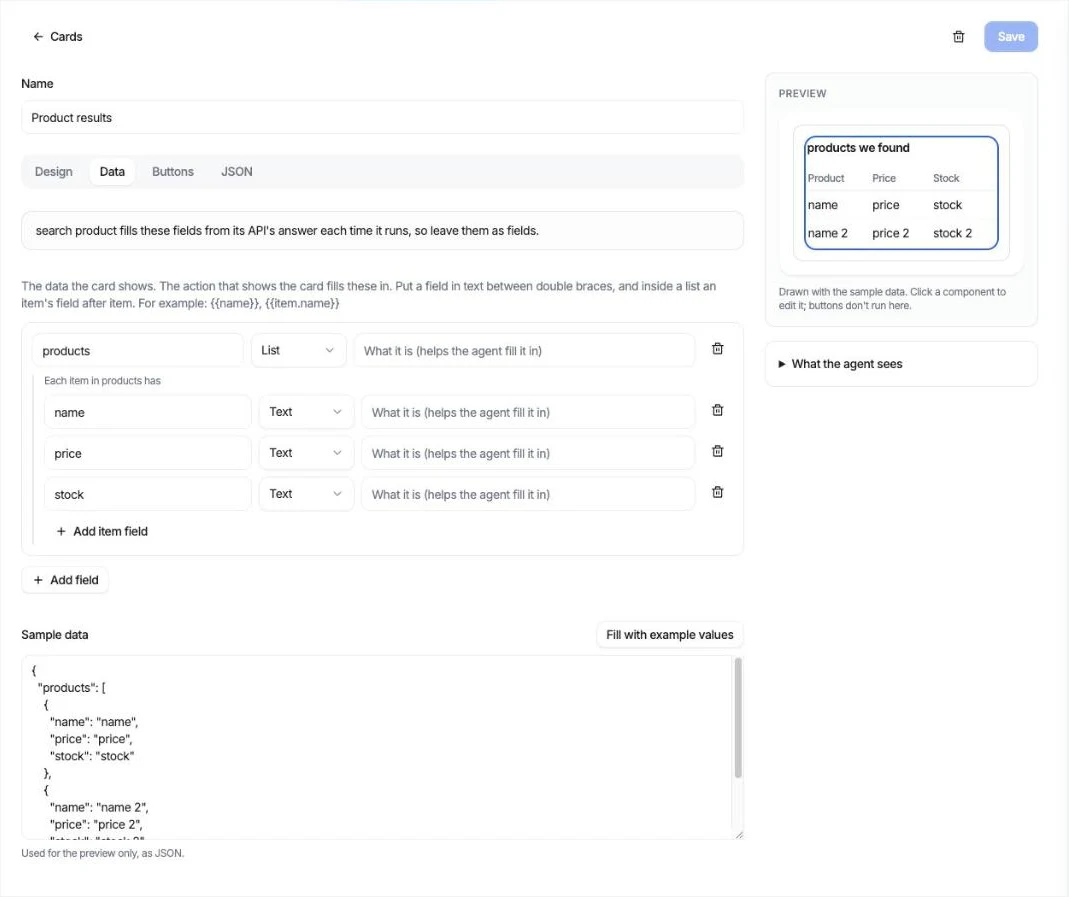Click the description box for stock field
This screenshot has height=897, width=1069.
coord(528,493)
